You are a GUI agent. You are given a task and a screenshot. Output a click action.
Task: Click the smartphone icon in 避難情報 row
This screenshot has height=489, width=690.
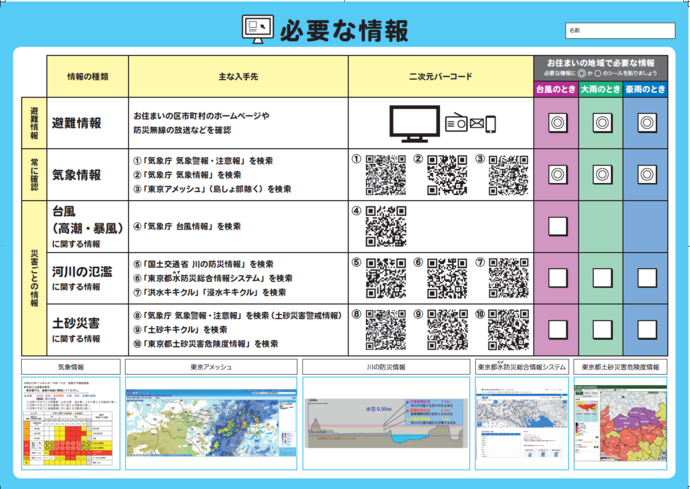click(491, 124)
